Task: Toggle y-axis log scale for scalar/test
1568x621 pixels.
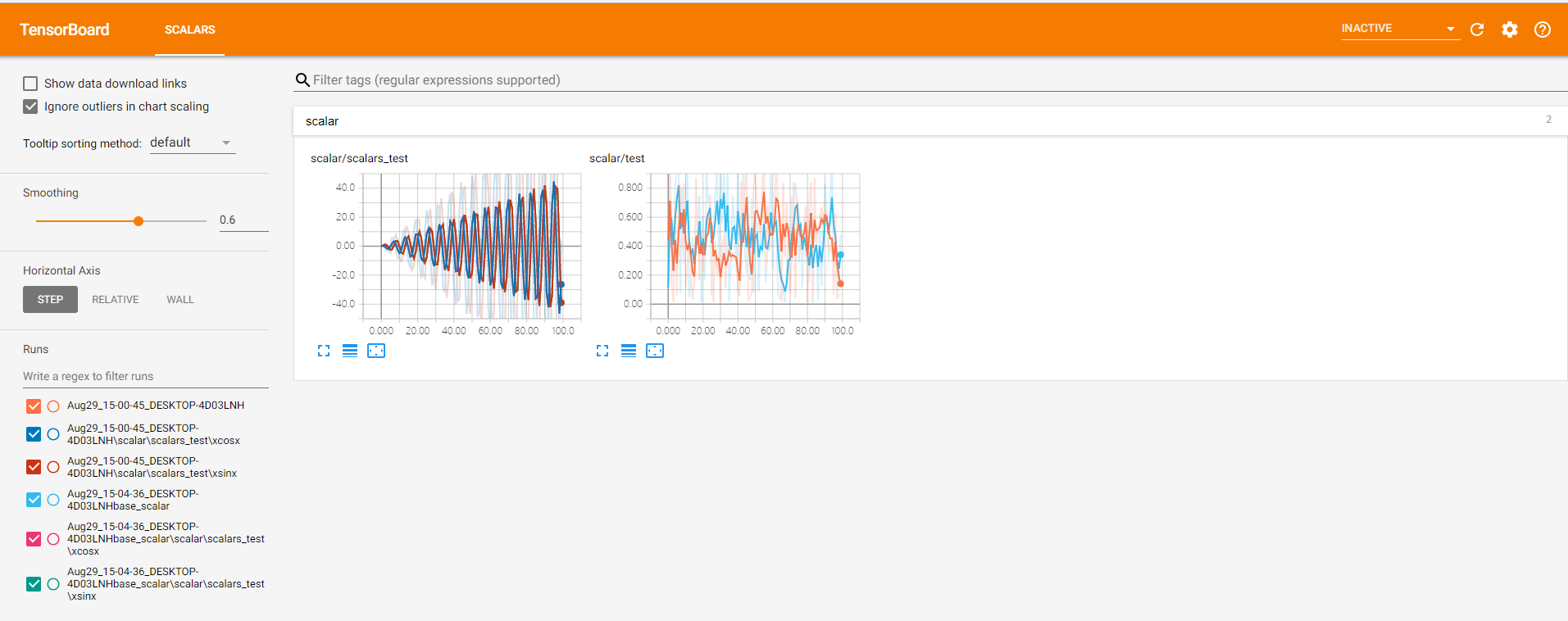Action: [x=629, y=351]
